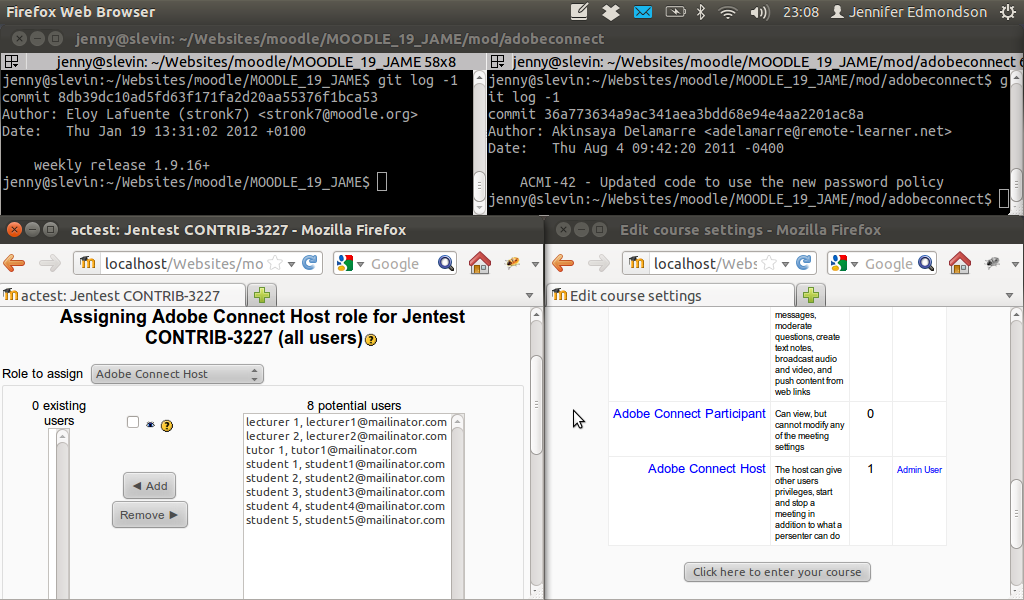The image size is (1024, 600).
Task: Toggle the hidden assignments checkbox
Action: tap(133, 422)
